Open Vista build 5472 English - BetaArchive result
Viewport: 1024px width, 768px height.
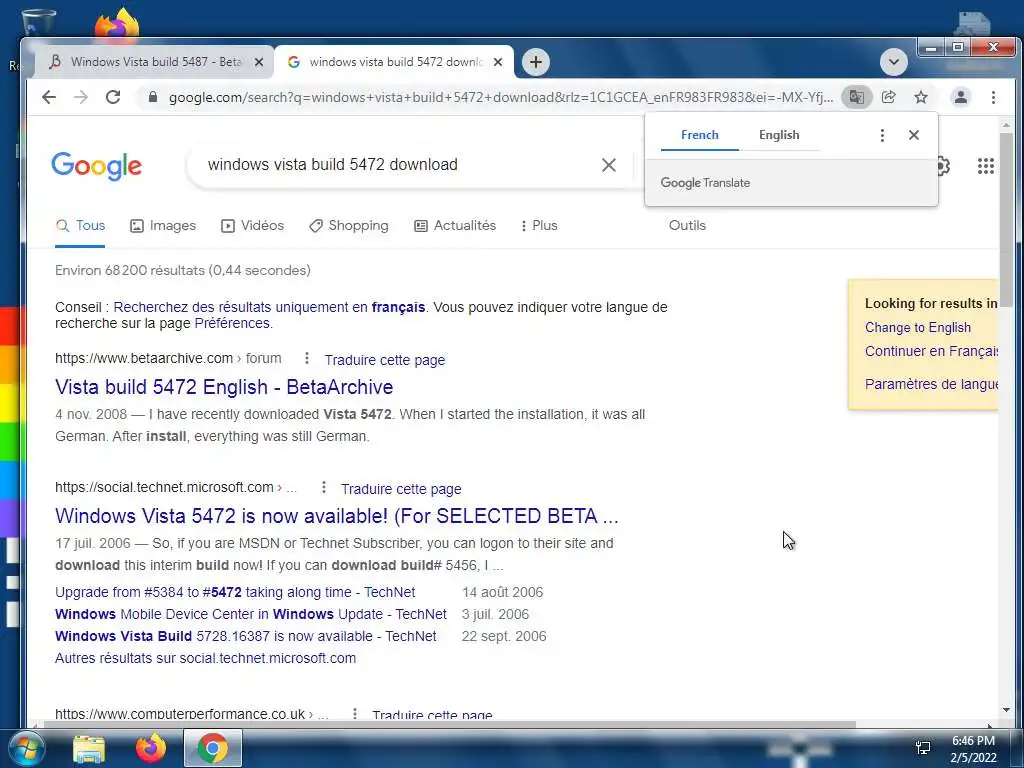coord(224,387)
